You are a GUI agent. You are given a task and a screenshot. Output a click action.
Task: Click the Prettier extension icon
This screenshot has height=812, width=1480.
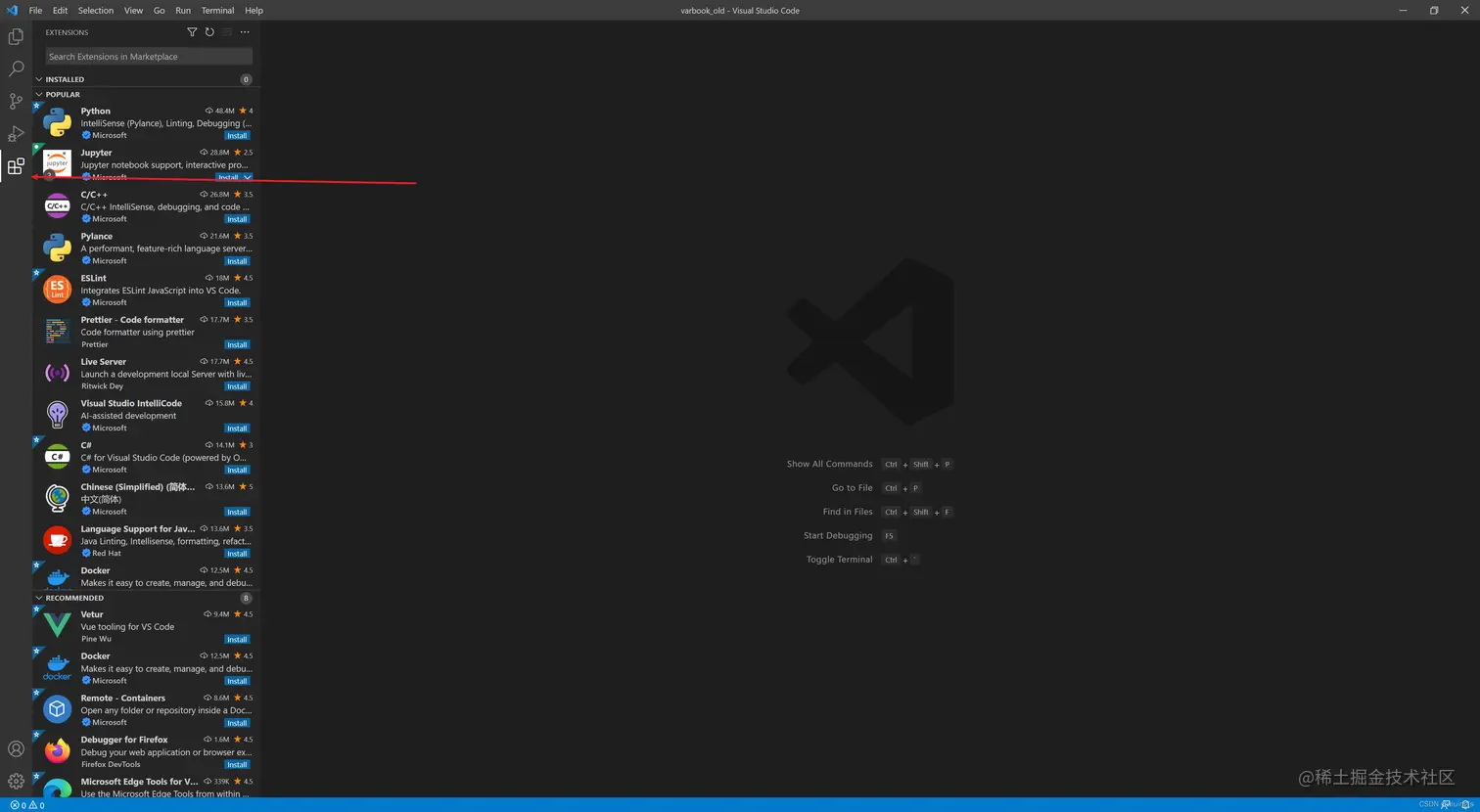[57, 332]
